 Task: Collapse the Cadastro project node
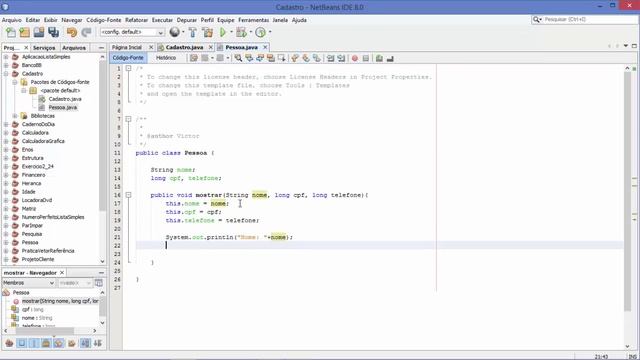click(6, 74)
